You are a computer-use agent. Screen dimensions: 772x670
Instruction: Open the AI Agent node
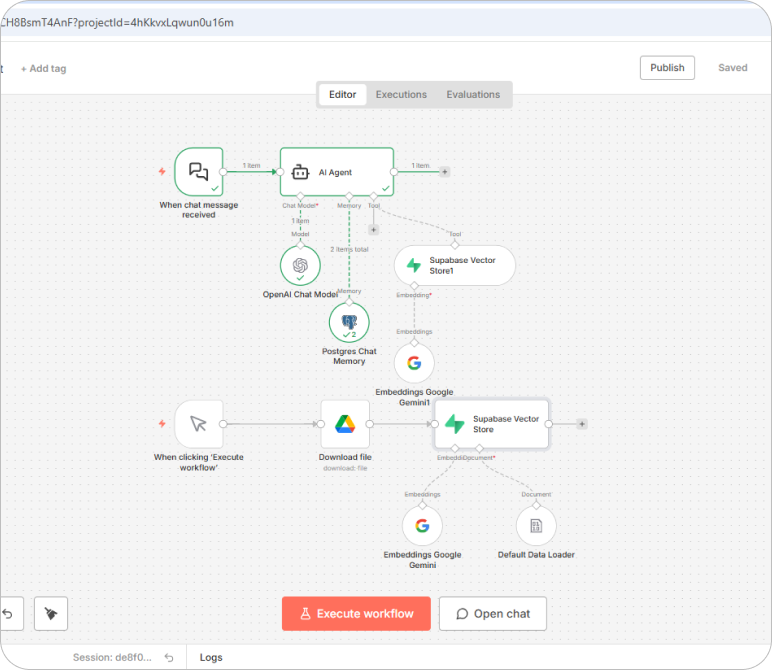[x=336, y=172]
